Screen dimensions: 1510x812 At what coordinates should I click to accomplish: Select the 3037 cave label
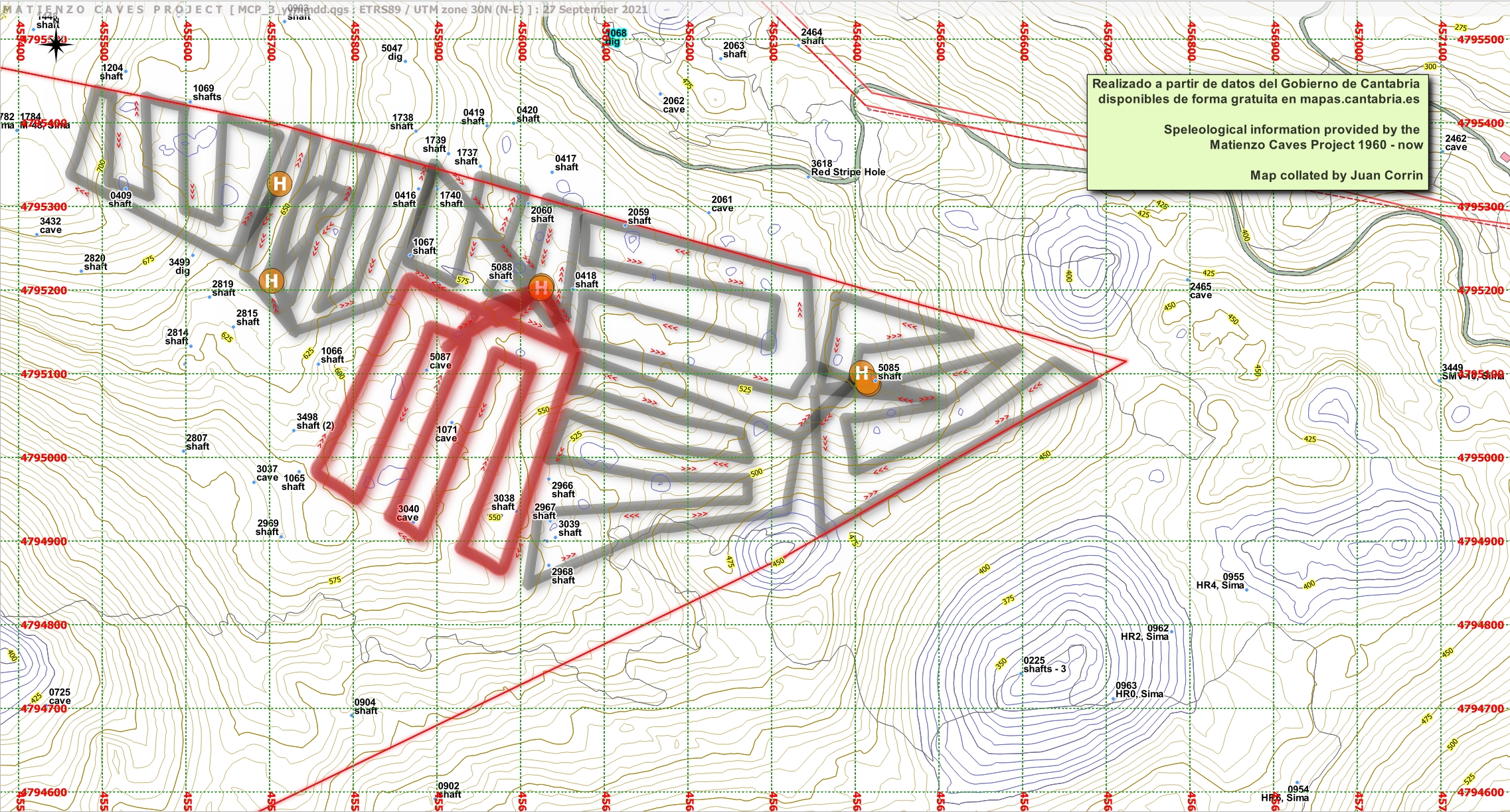[268, 473]
